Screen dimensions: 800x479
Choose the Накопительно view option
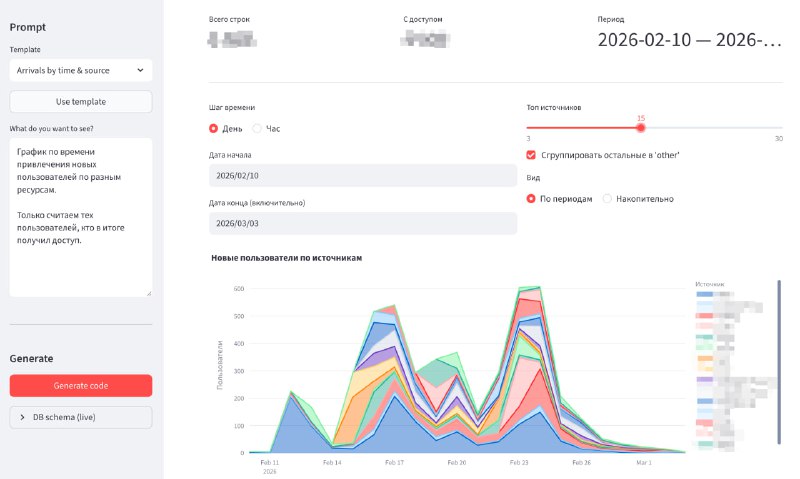point(607,198)
